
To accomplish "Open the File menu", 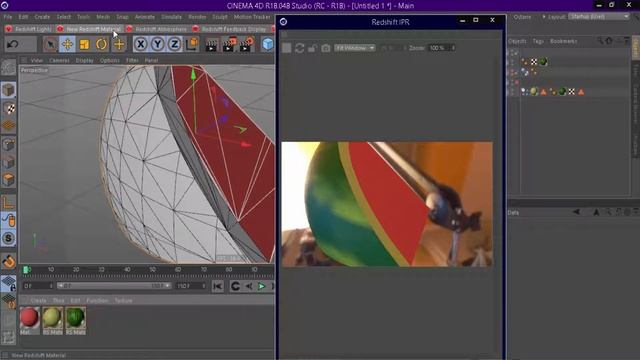I will (8, 17).
